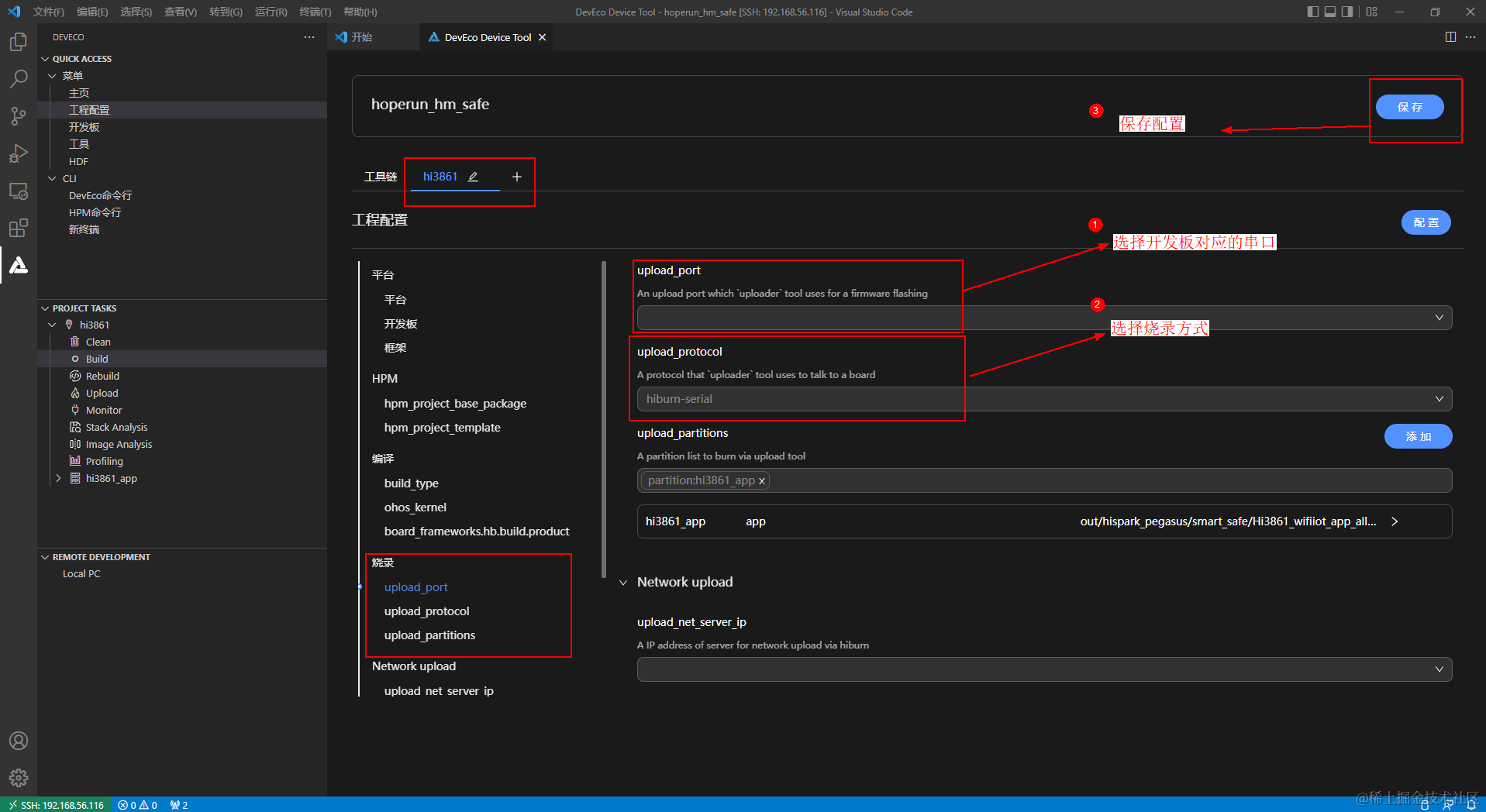Open Run and Debug view

19,153
